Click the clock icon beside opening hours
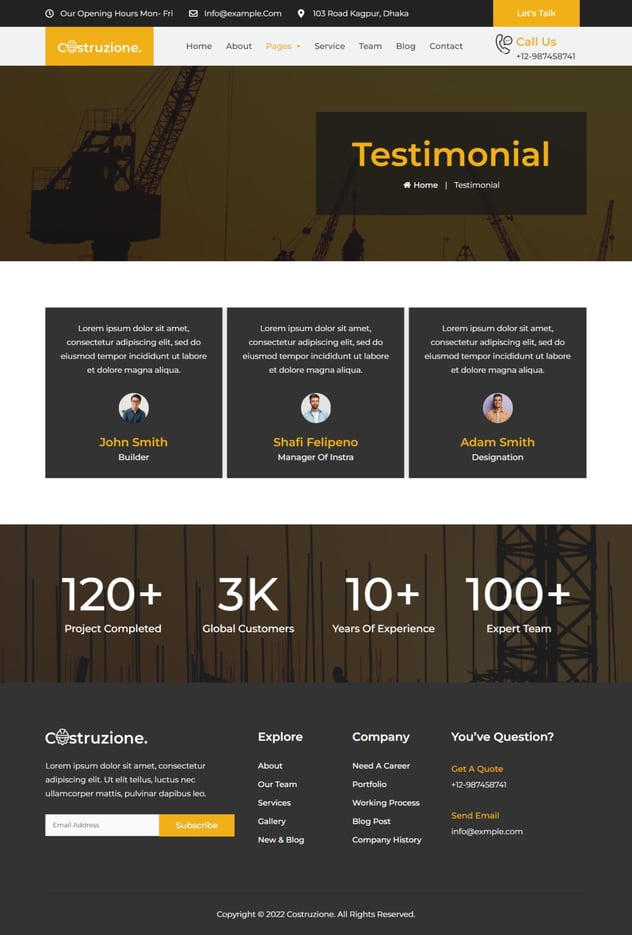632x935 pixels. [x=49, y=14]
